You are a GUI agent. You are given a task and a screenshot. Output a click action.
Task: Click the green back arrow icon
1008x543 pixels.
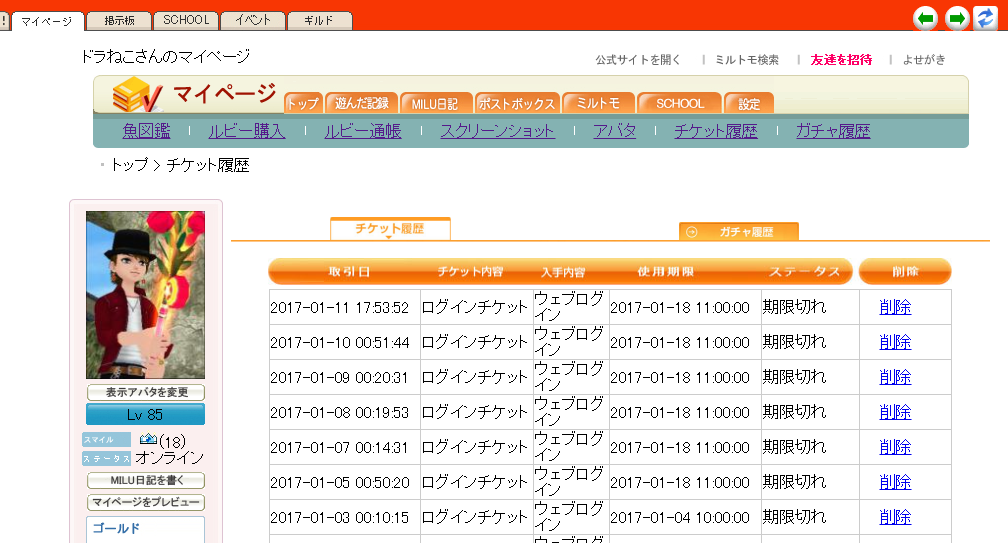pyautogui.click(x=927, y=18)
